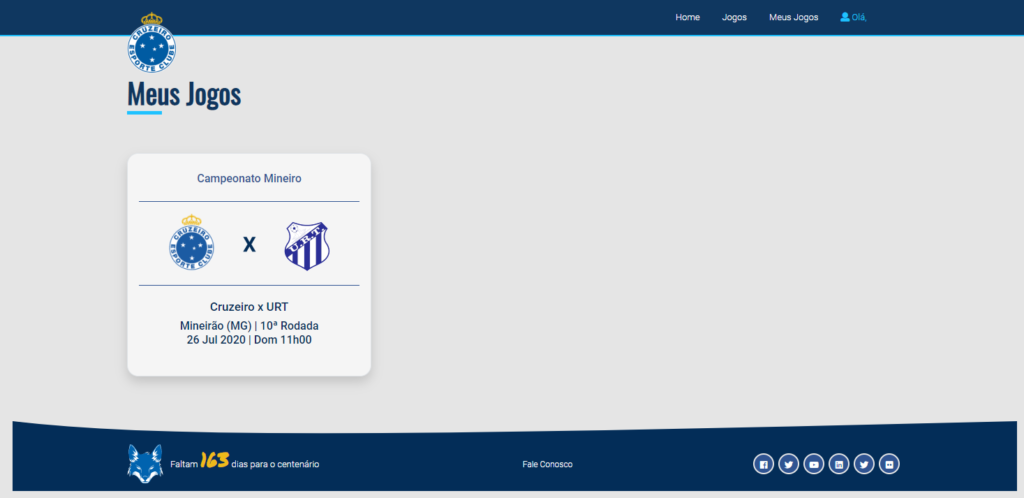Click the Campeonato Mineiro card title
This screenshot has width=1024, height=498.
(x=249, y=178)
